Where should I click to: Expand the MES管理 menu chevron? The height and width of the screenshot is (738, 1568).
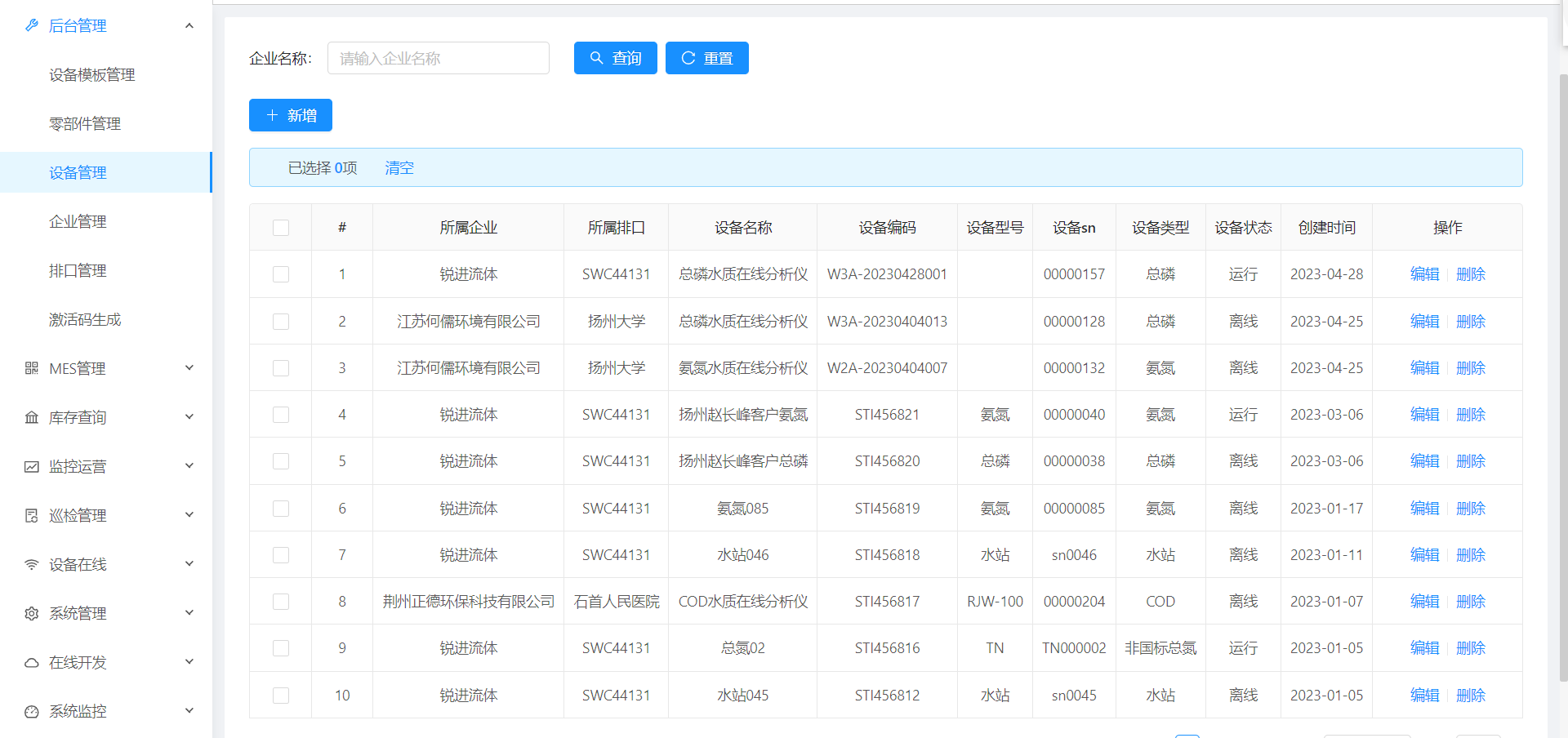tap(189, 368)
